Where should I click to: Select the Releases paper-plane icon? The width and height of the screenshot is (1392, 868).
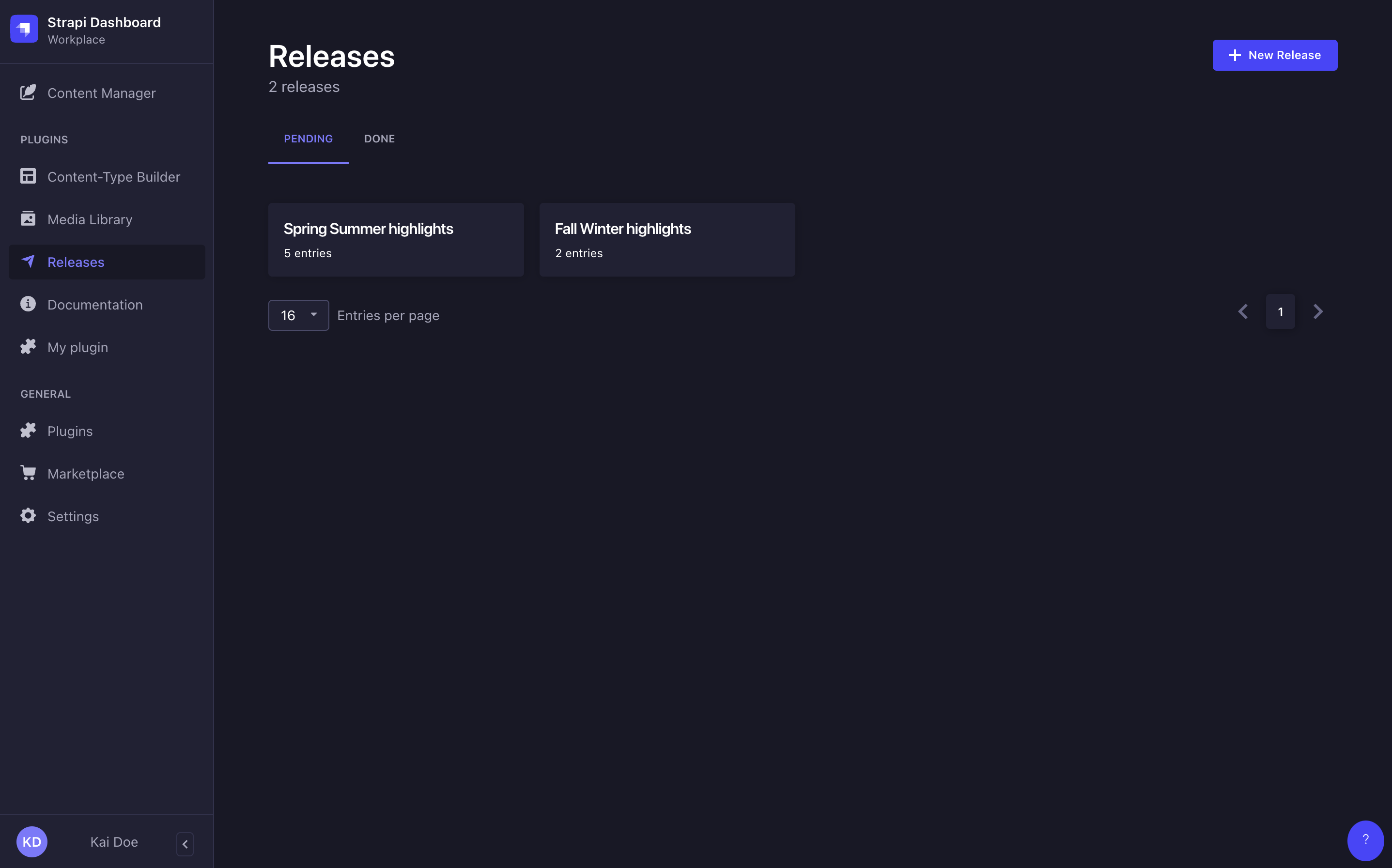click(28, 262)
